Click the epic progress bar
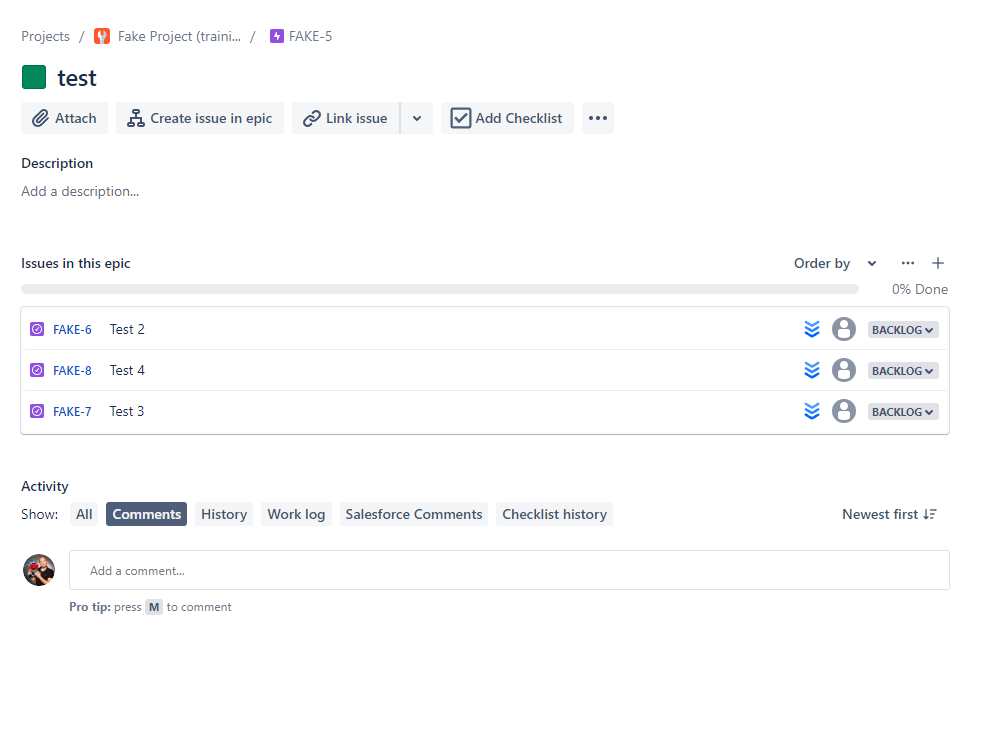989x732 pixels. coord(440,288)
